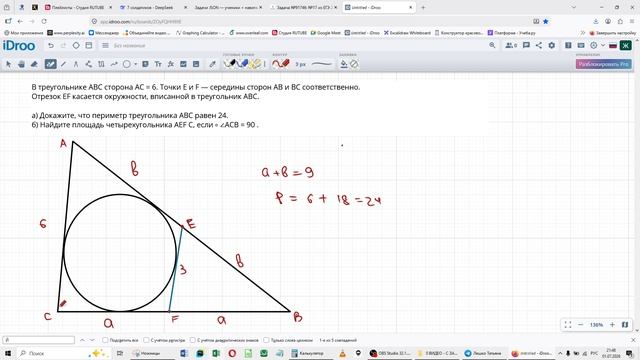Screen dimensions: 640x360
Task: Edit the board title field
Action: point(130,46)
